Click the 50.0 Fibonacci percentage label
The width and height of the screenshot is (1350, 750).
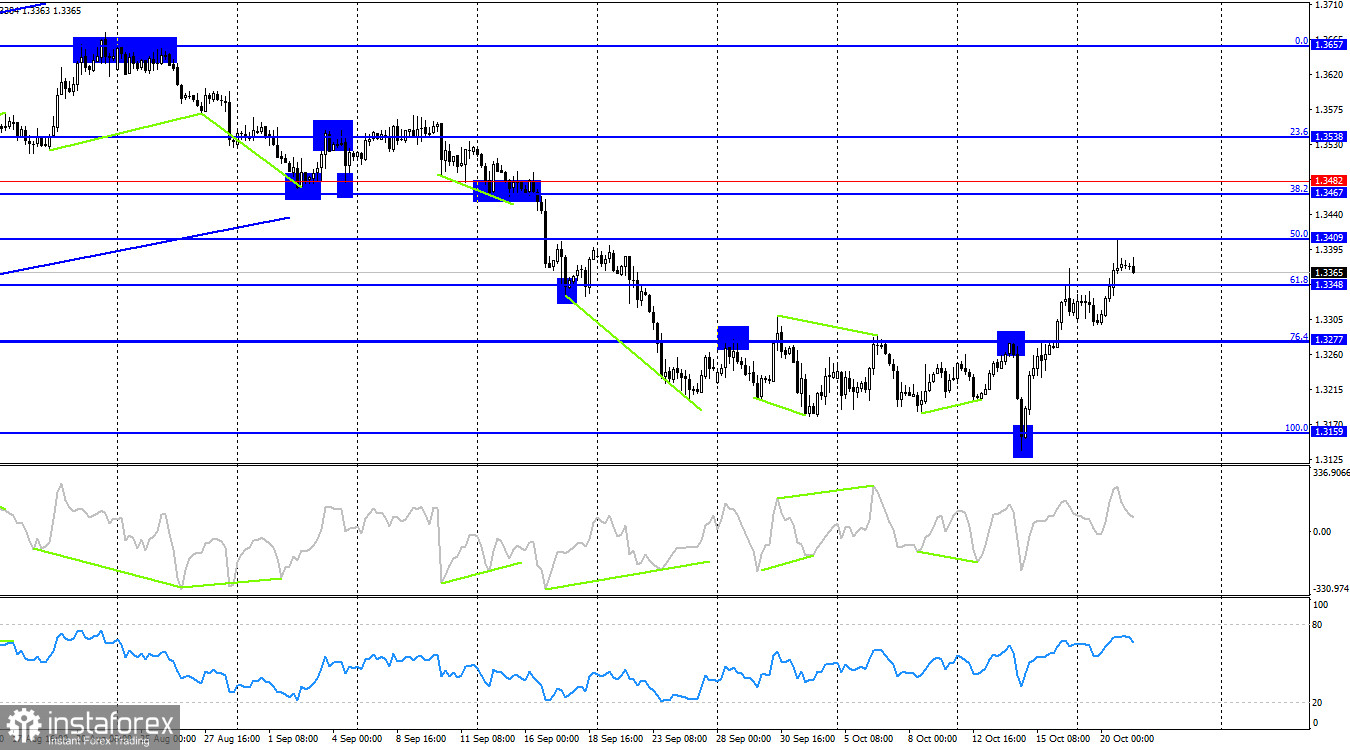[1299, 233]
